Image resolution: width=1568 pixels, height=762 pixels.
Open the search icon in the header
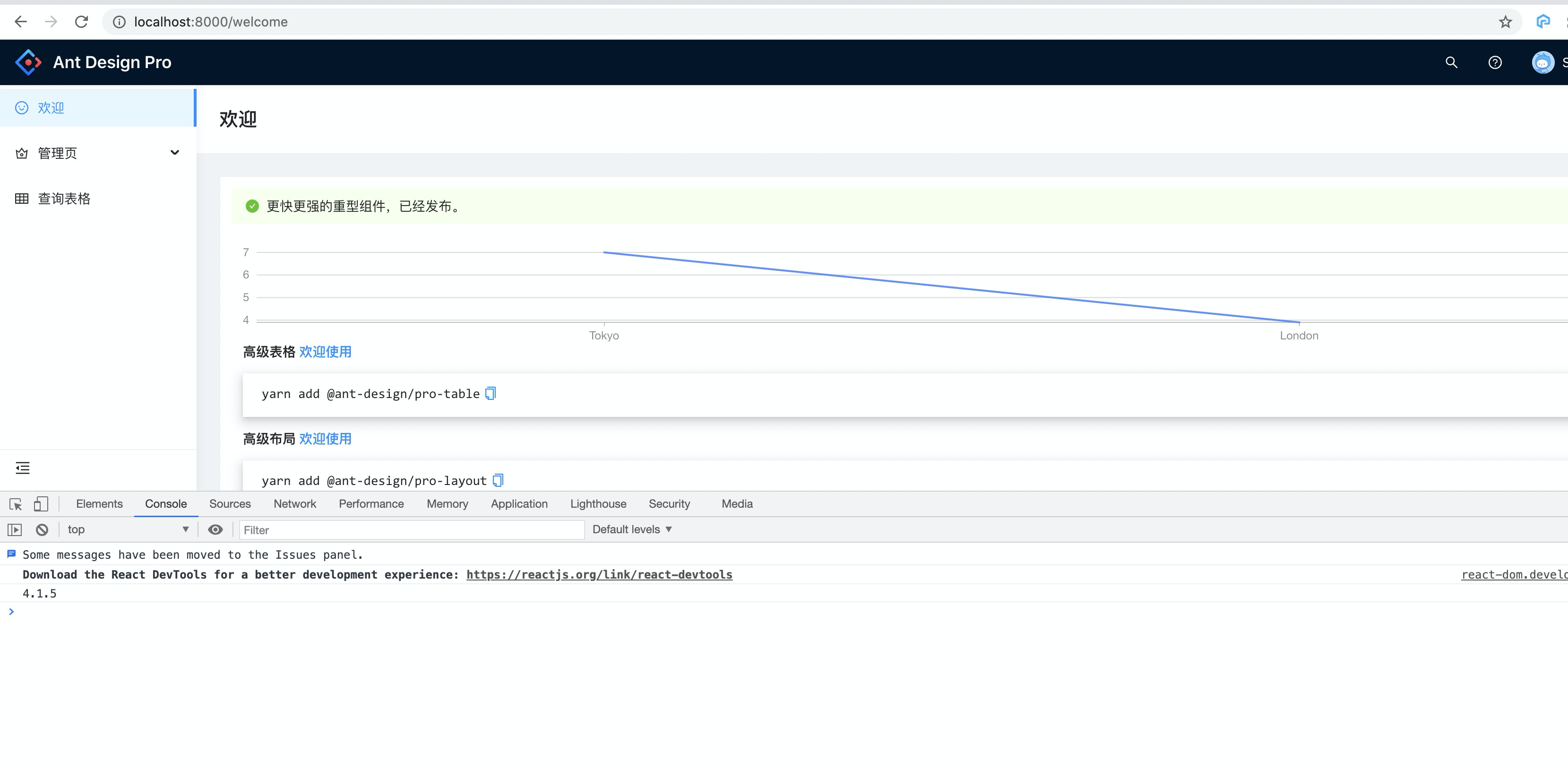point(1451,62)
